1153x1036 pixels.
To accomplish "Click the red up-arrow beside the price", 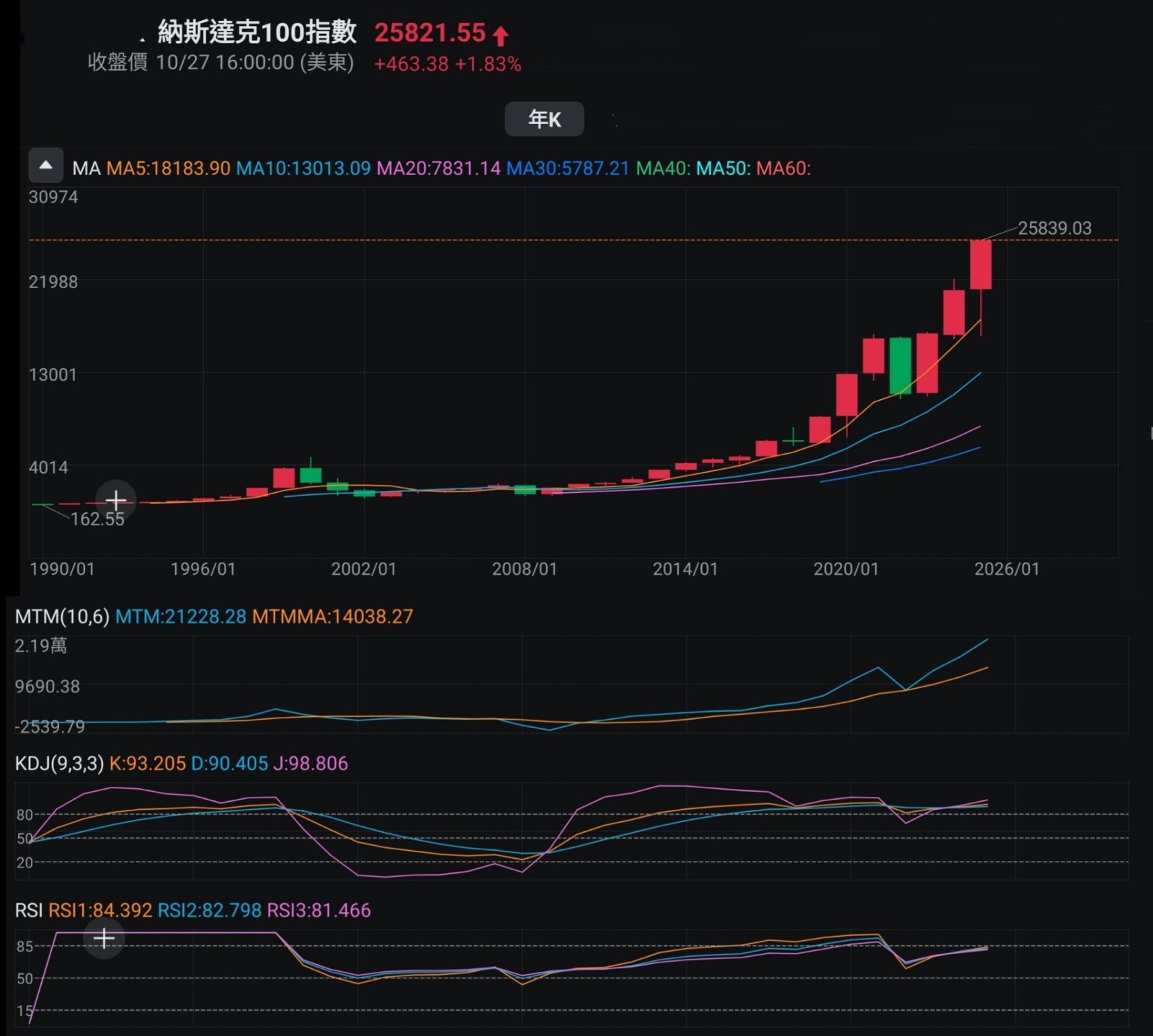I will tap(501, 35).
